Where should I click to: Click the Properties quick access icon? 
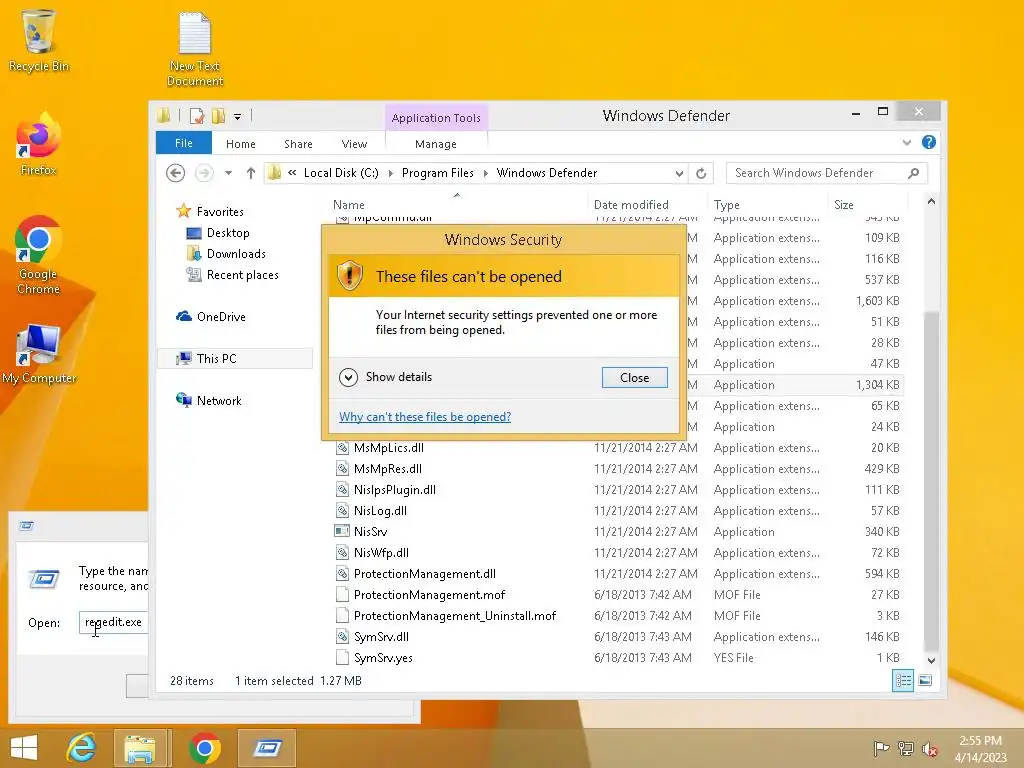[196, 116]
